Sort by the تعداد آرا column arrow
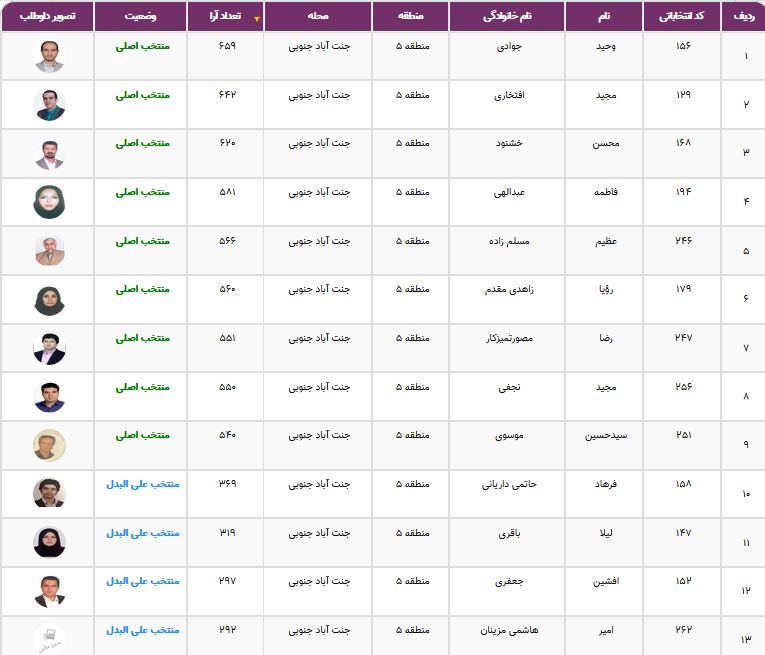This screenshot has width=765, height=655. coord(257,19)
